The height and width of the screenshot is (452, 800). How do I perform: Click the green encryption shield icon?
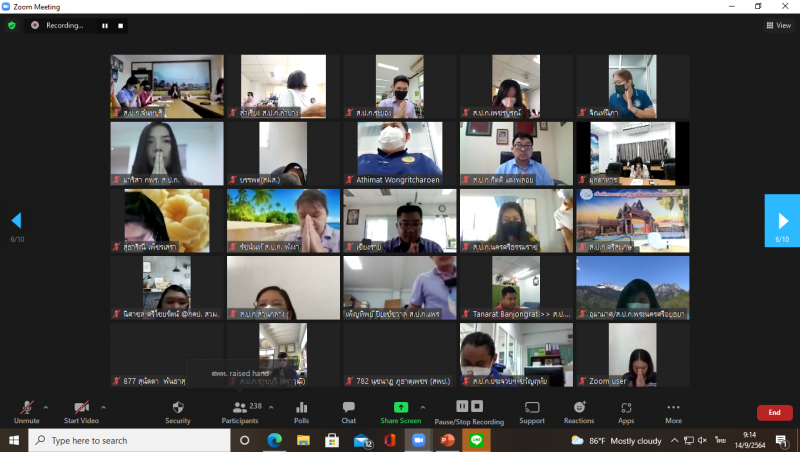[12, 25]
